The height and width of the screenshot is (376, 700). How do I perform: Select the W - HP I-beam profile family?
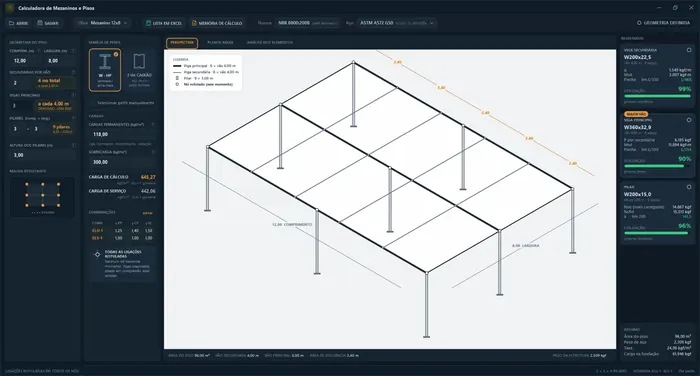click(105, 70)
